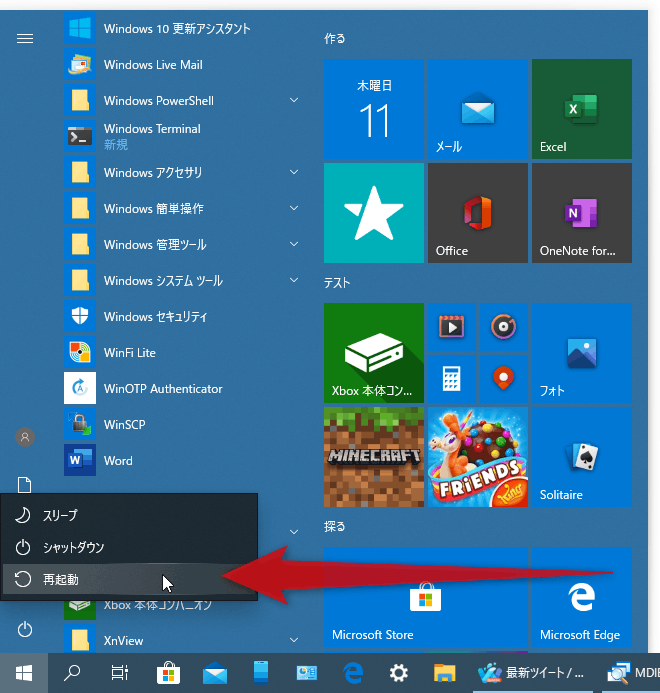Open the Solitaire tile
Image resolution: width=660 pixels, height=693 pixels.
[x=582, y=457]
